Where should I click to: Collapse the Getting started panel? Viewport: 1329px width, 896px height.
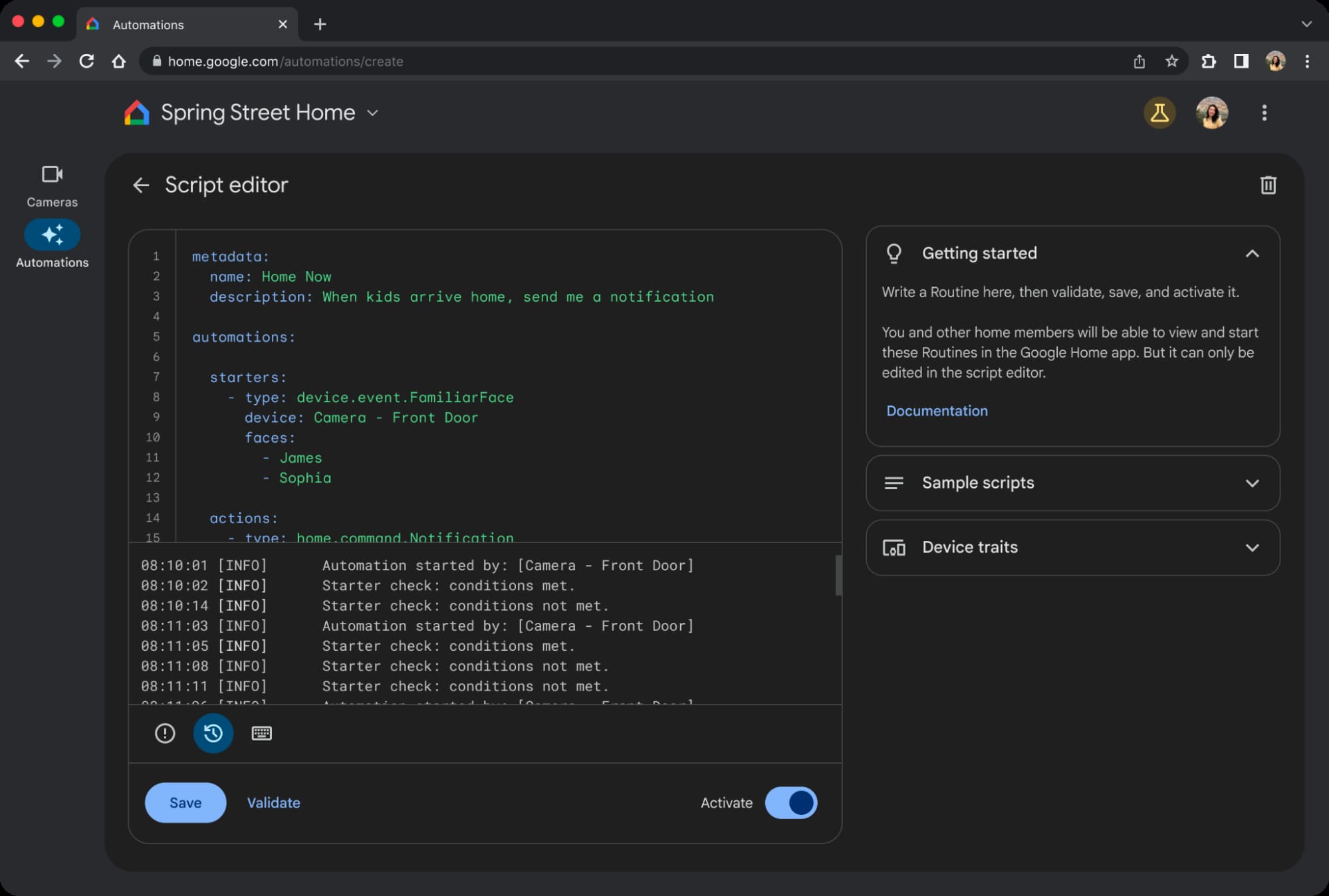pos(1252,253)
